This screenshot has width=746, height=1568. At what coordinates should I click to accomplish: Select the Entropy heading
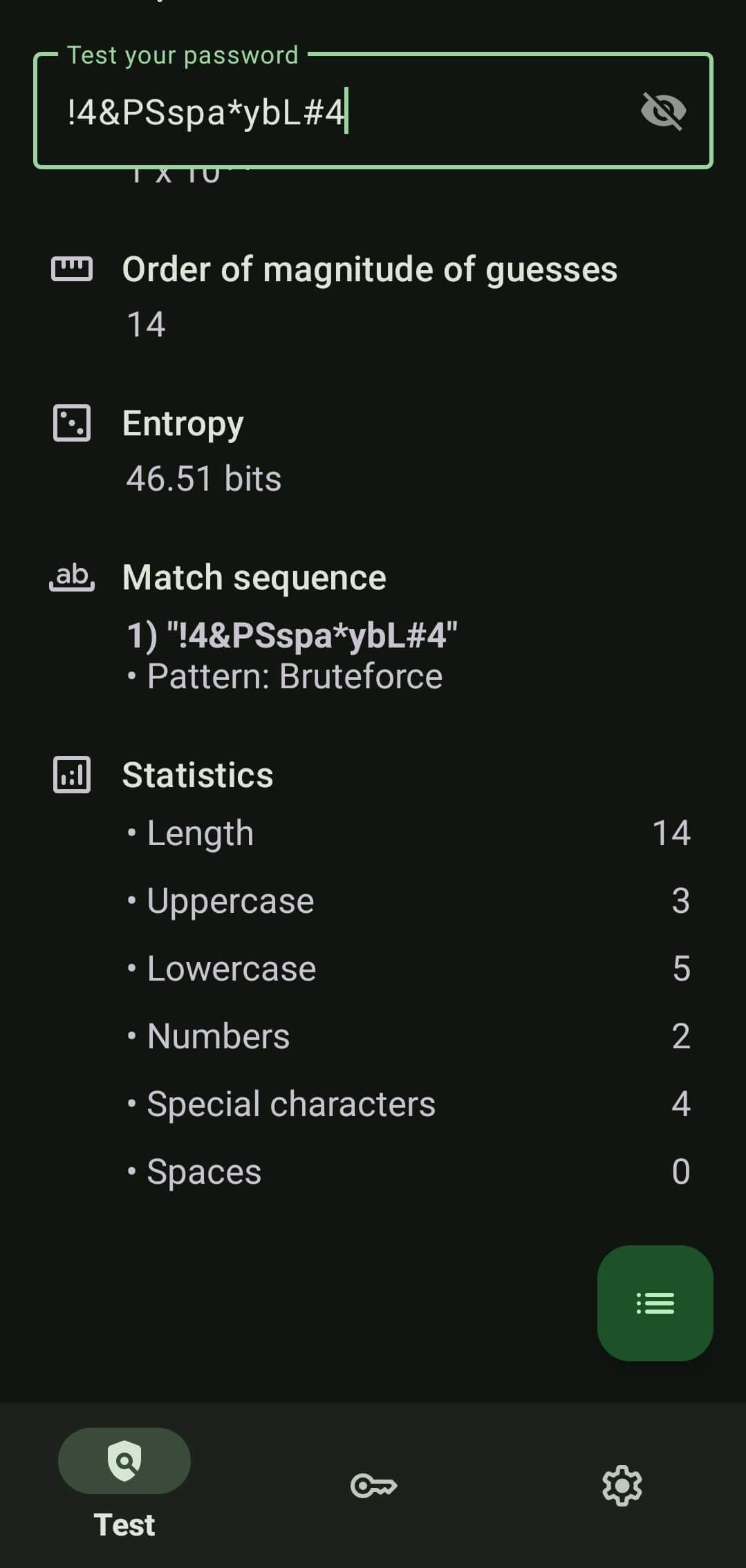point(183,424)
